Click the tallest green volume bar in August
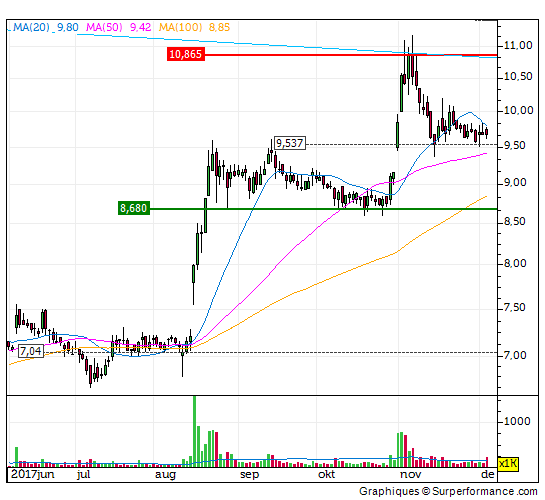545x500 pixels. pos(194,431)
